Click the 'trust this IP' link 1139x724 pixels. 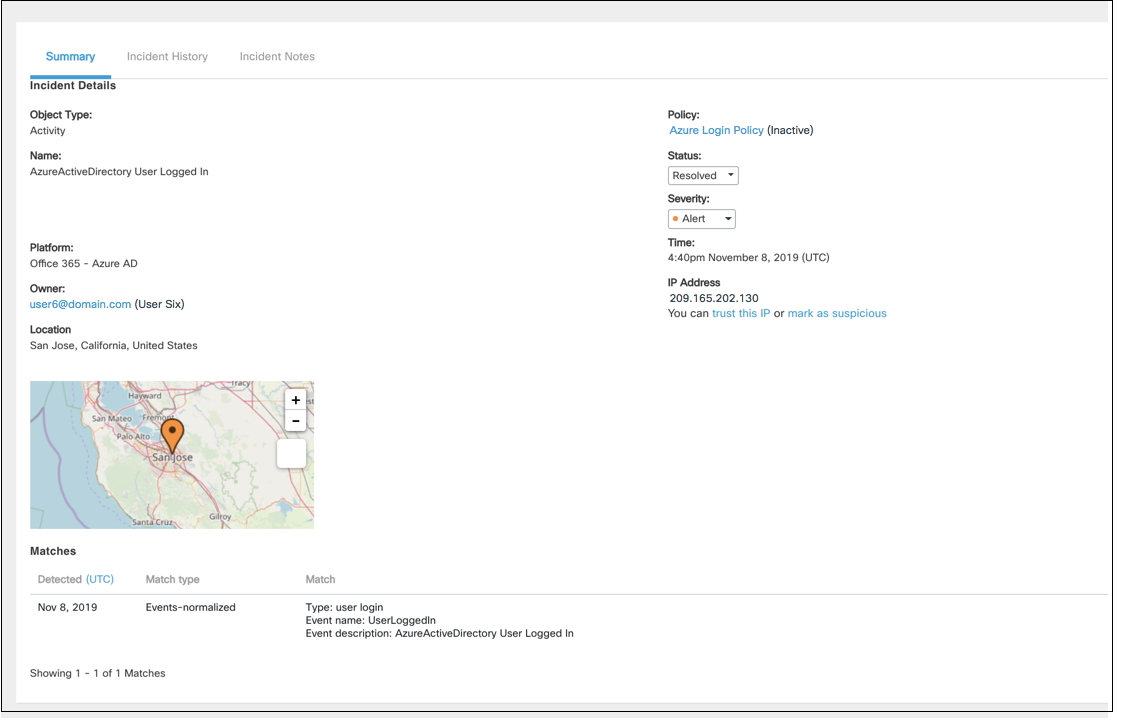tap(740, 314)
